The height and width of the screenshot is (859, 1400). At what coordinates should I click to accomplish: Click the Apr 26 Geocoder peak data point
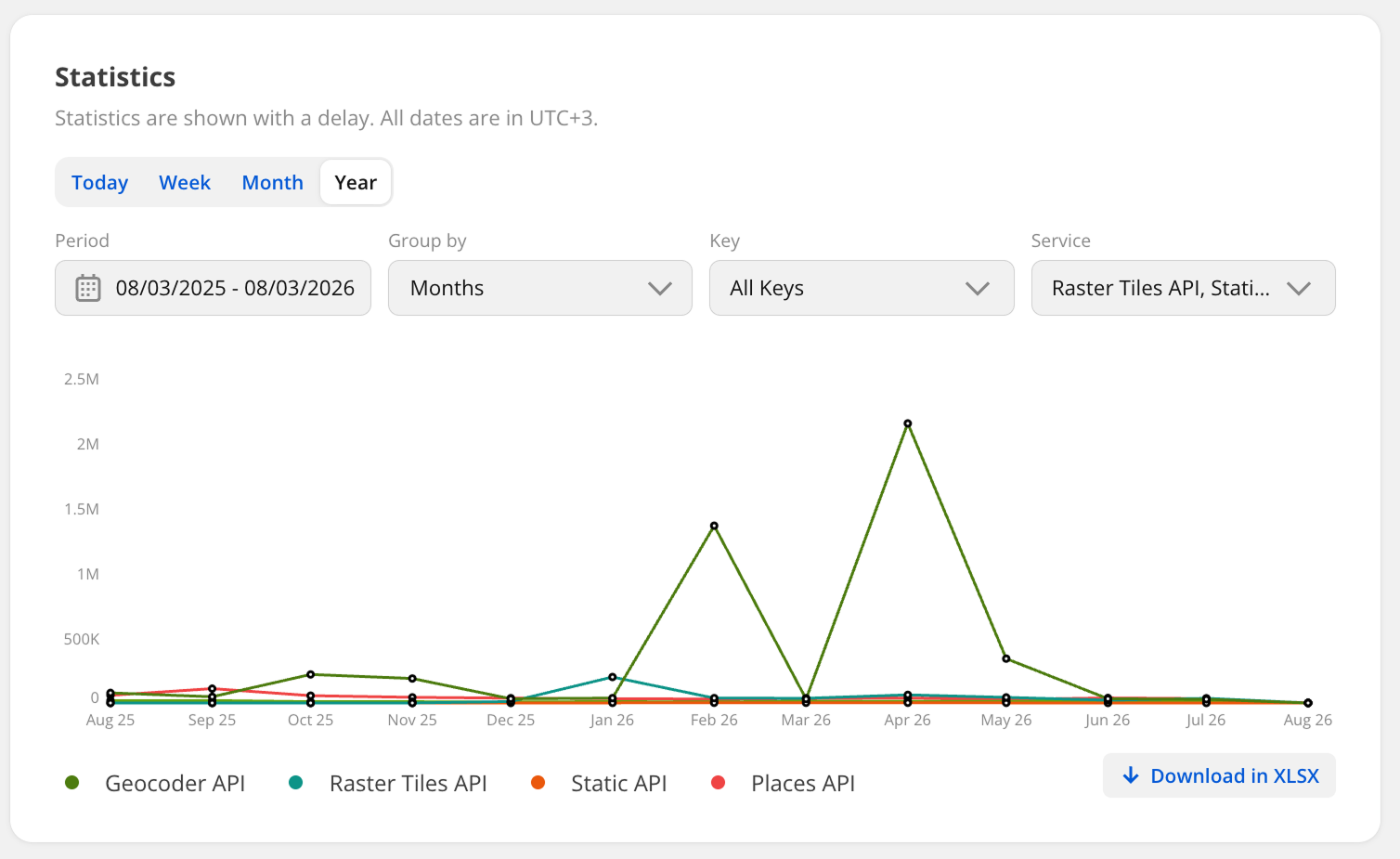click(908, 423)
